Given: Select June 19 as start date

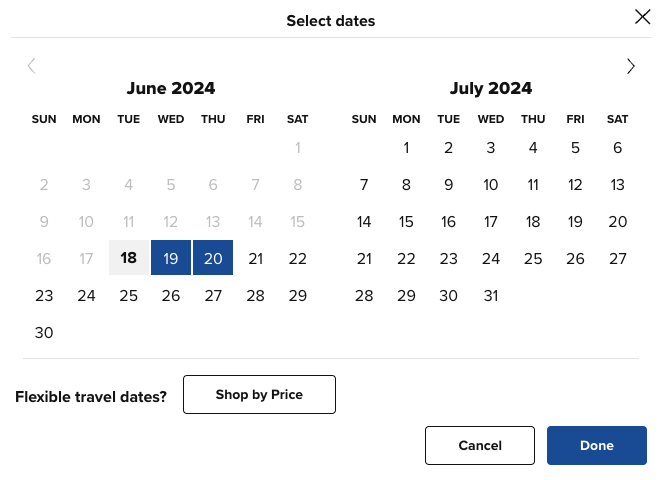Looking at the screenshot, I should click(171, 258).
